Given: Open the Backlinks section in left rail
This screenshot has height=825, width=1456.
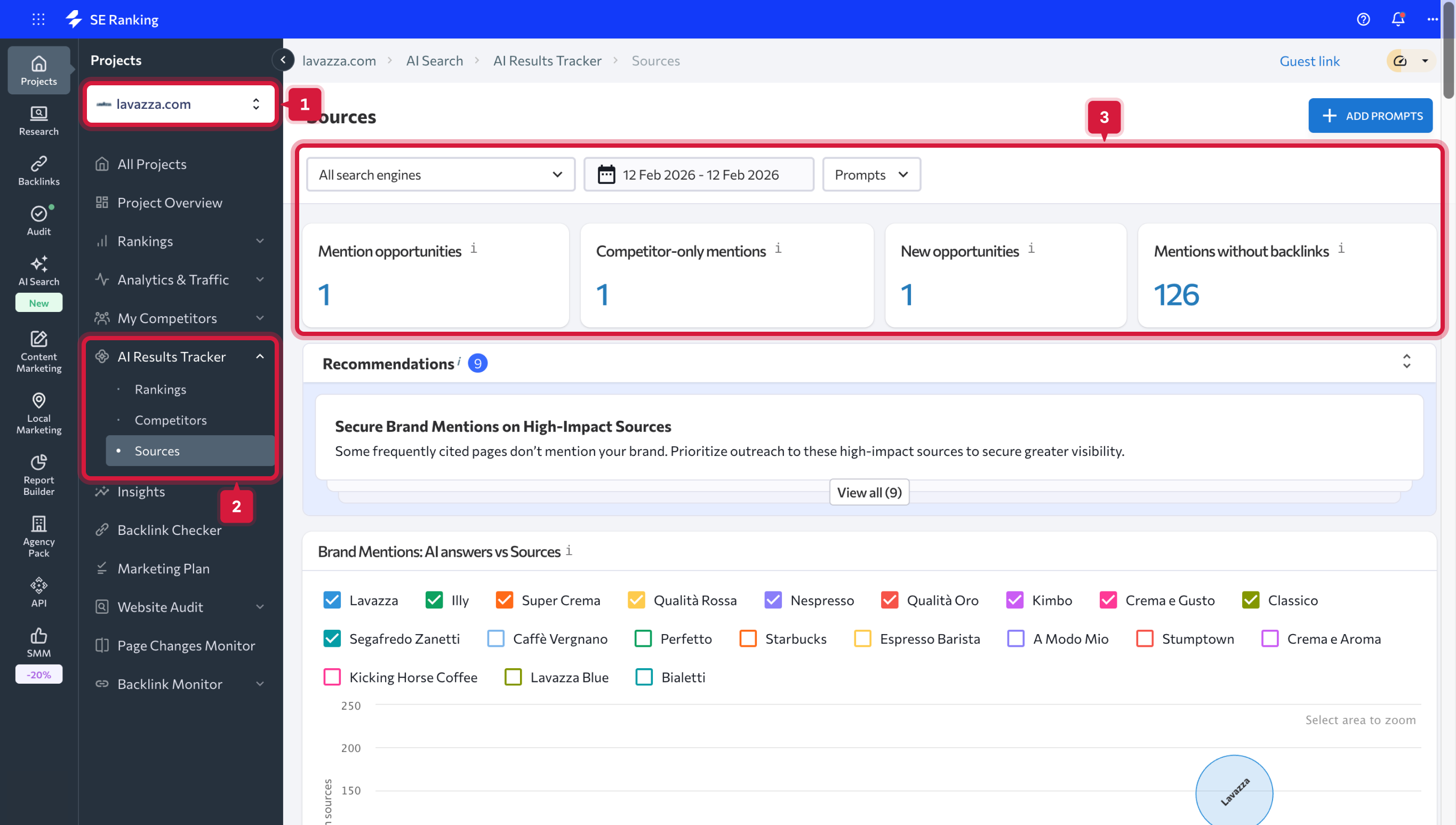Looking at the screenshot, I should point(38,170).
